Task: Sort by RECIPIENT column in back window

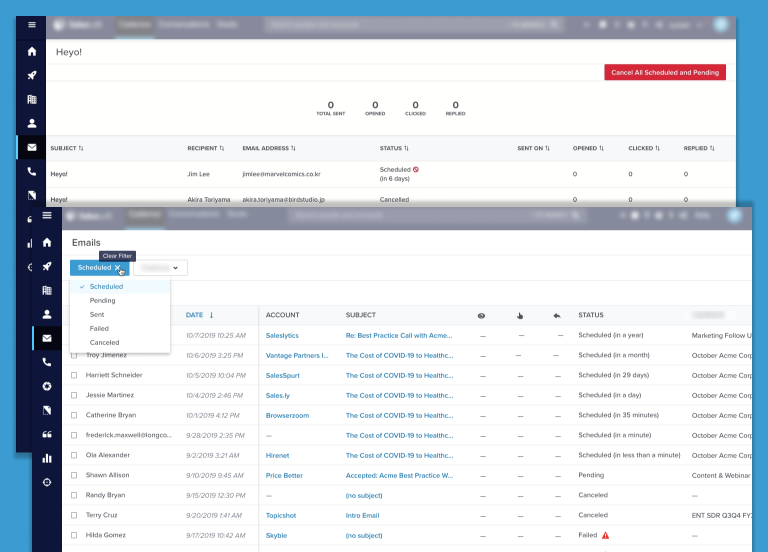Action: pyautogui.click(x=205, y=148)
